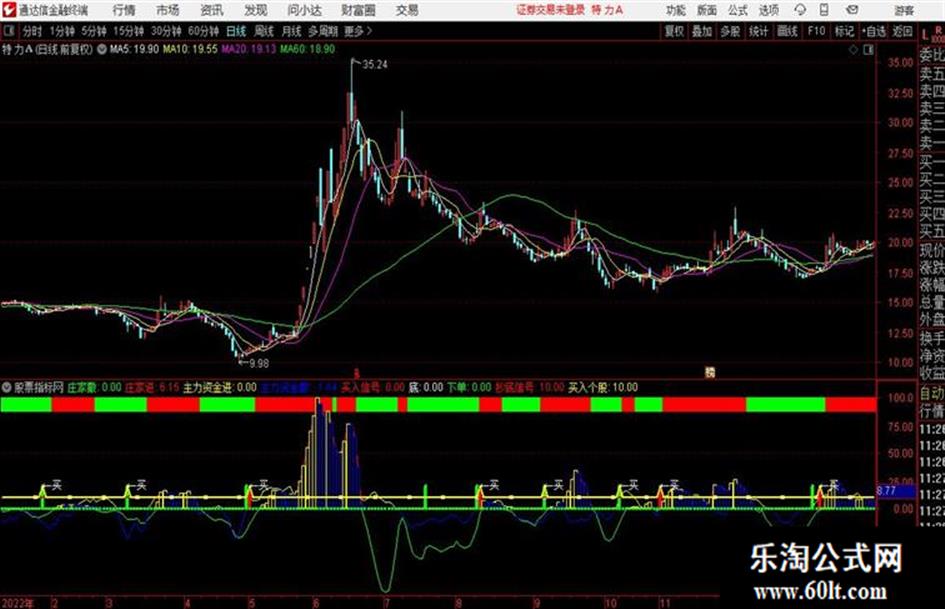This screenshot has width=945, height=609.
Task: Click the 庄家散: 0.00 indicator label
Action: coord(94,388)
